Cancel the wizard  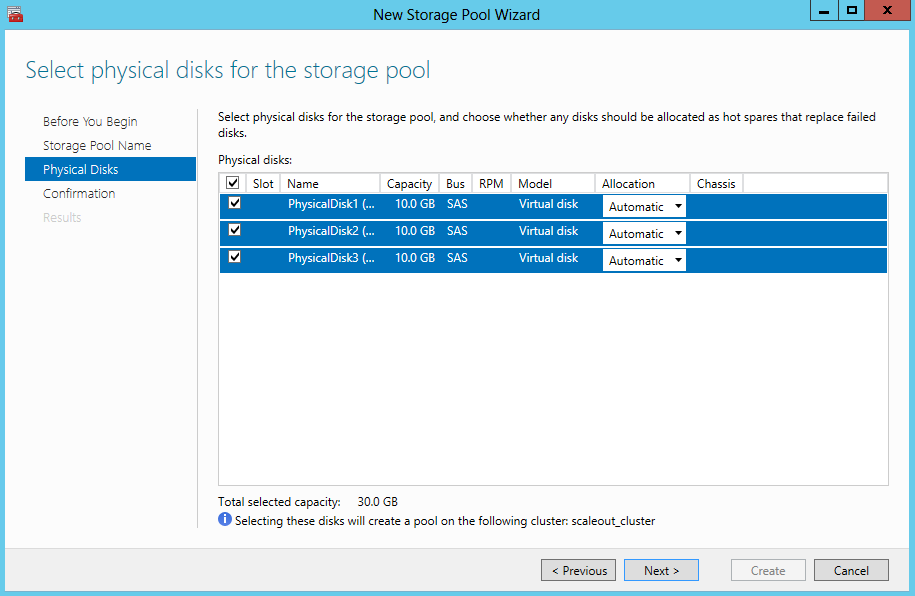pos(851,570)
